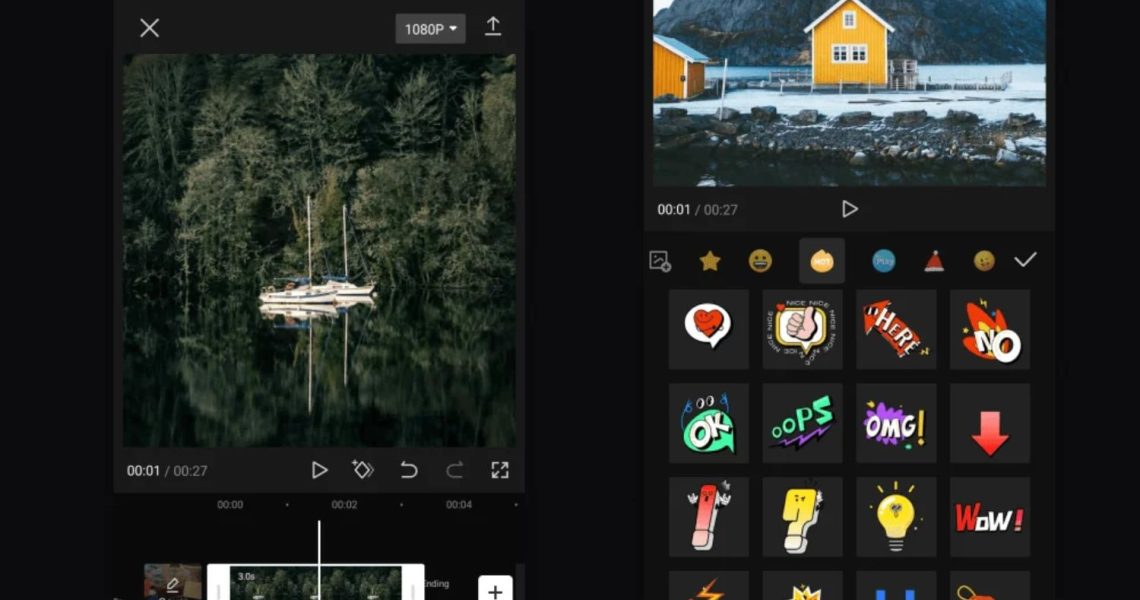
Task: Add the purple OMG! sticker
Action: coord(896,423)
